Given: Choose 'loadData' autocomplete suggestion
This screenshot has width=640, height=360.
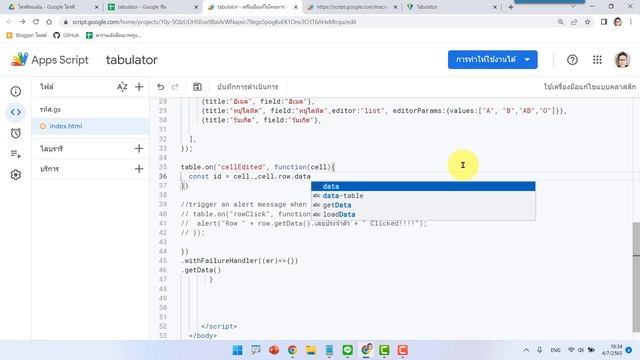Looking at the screenshot, I should click(423, 214).
